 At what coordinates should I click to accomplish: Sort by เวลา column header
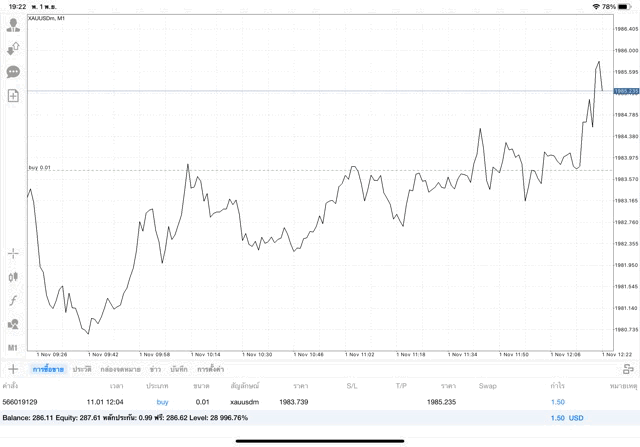click(x=116, y=386)
